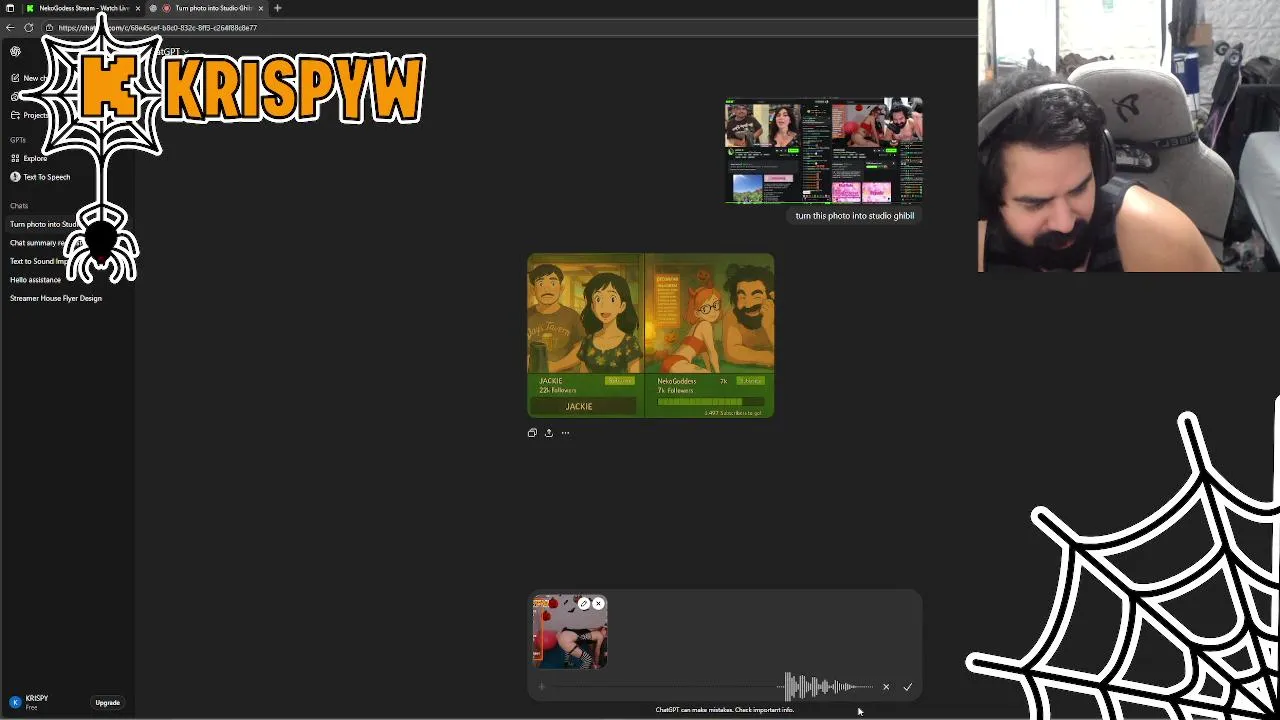The image size is (1280, 720).
Task: Select the 'Chats' sidebar section label
Action: 19,206
